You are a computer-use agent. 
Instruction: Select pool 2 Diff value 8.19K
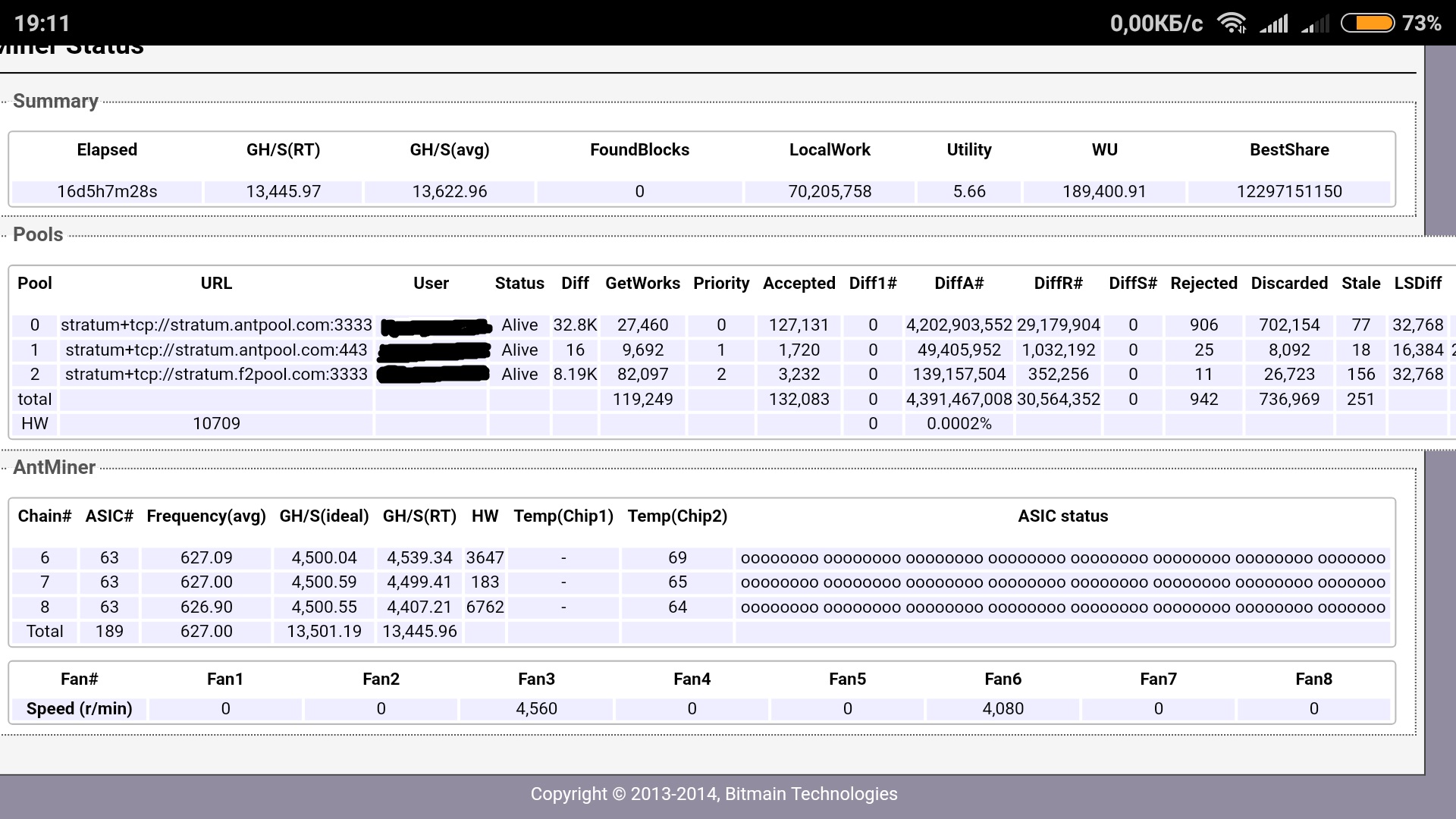(x=575, y=375)
